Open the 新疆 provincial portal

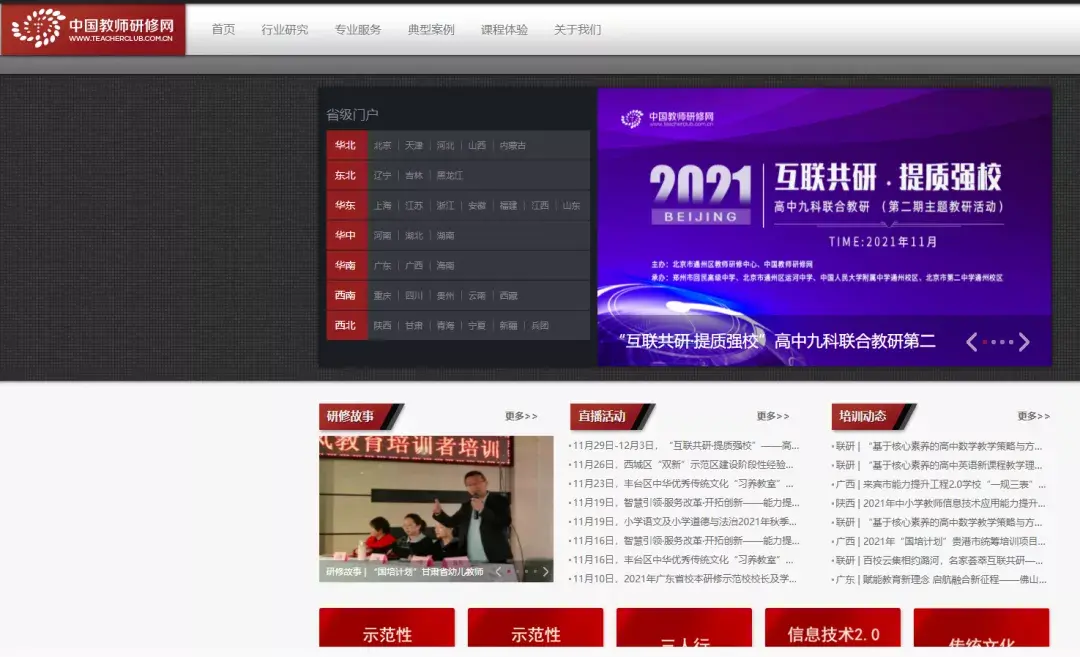tap(508, 326)
